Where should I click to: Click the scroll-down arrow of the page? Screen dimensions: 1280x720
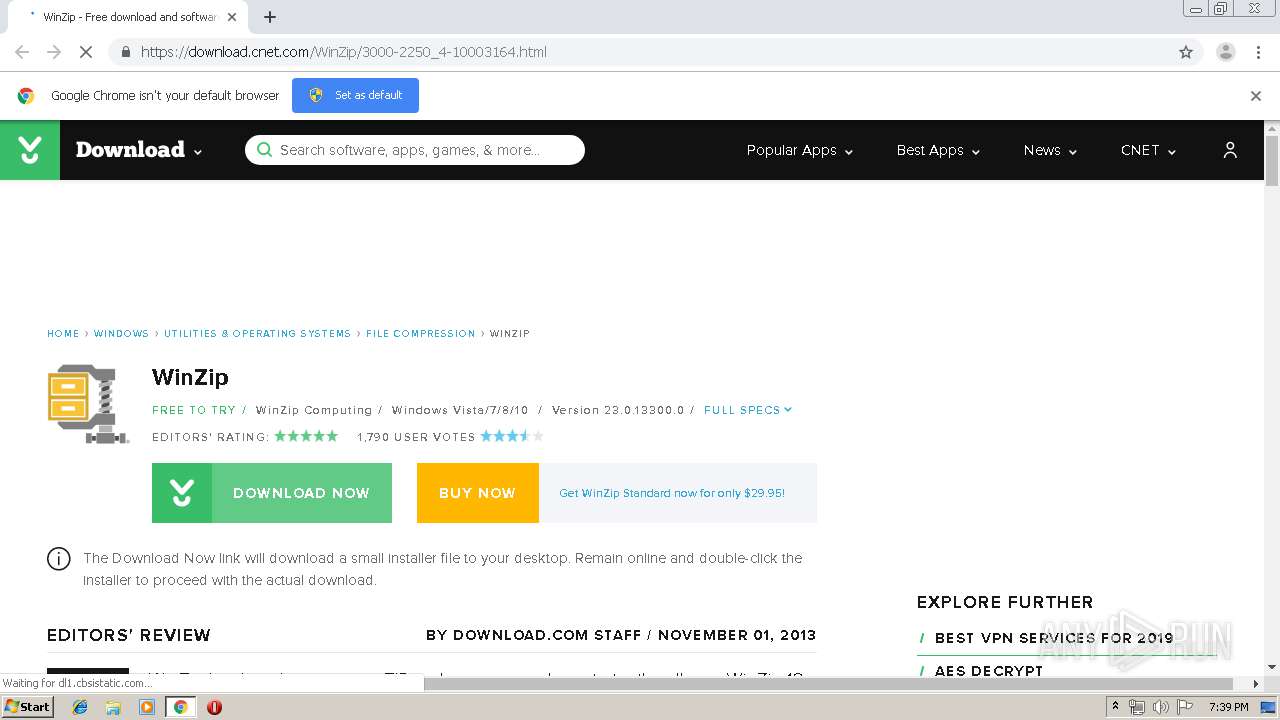pyautogui.click(x=1272, y=667)
